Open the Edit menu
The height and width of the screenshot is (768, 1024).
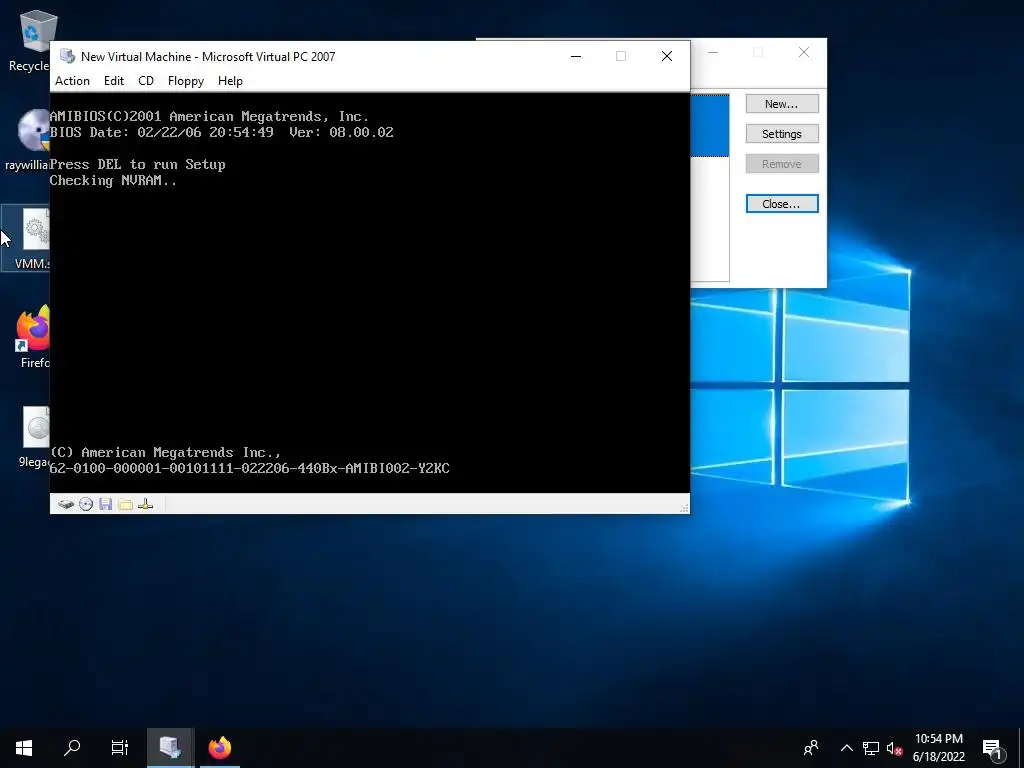pos(114,81)
